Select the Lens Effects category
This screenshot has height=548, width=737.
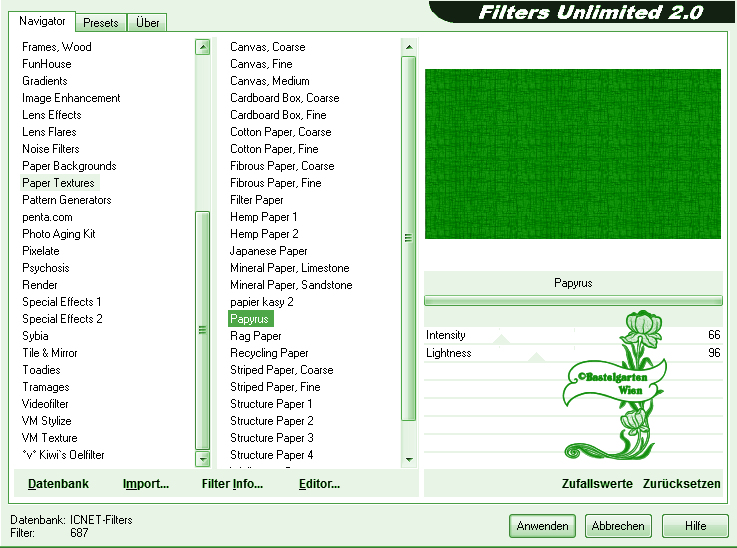click(x=52, y=115)
